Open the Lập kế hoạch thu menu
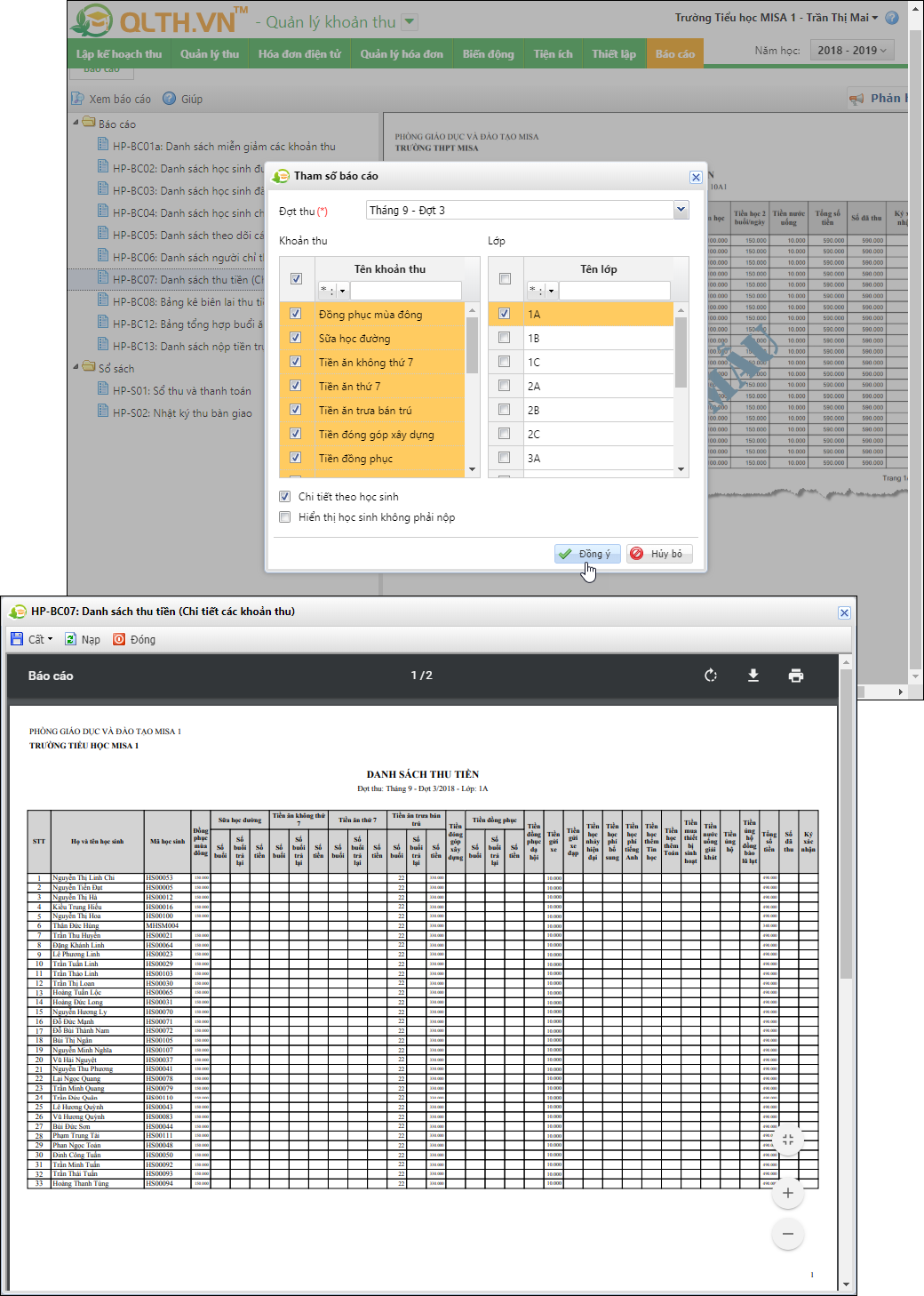This screenshot has width=924, height=1296. (119, 54)
